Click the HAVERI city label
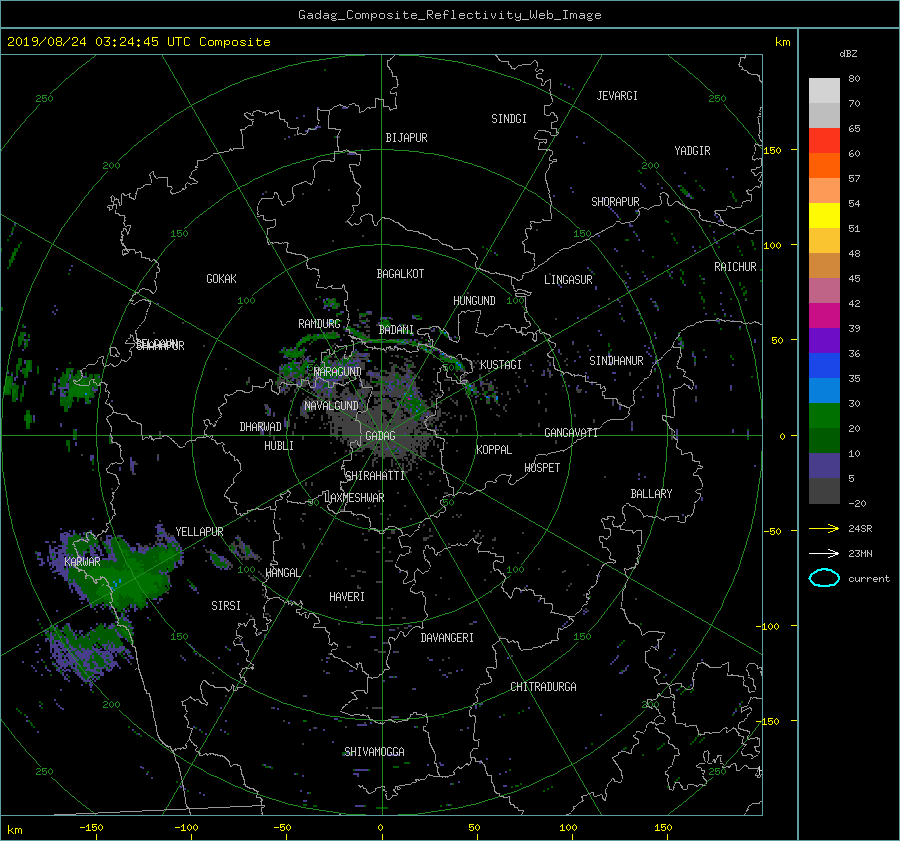 click(x=347, y=597)
